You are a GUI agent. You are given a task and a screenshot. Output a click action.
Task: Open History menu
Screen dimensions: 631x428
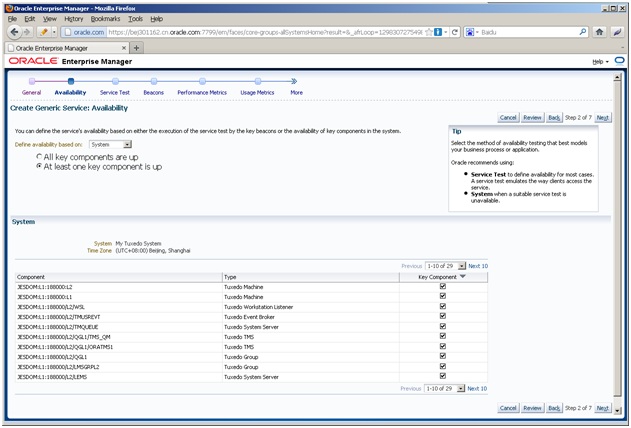point(74,19)
